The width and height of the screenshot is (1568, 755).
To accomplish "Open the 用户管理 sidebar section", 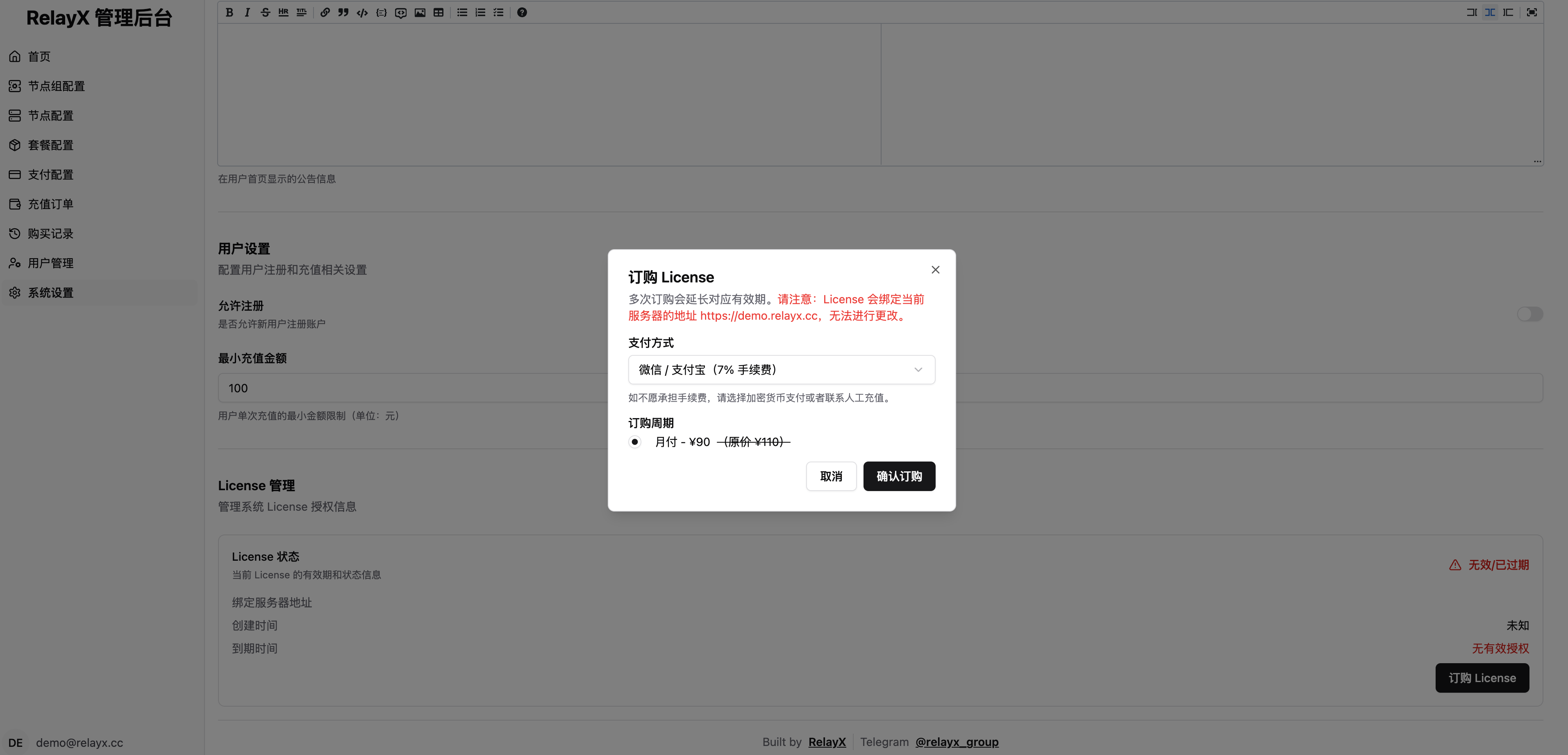I will [51, 262].
